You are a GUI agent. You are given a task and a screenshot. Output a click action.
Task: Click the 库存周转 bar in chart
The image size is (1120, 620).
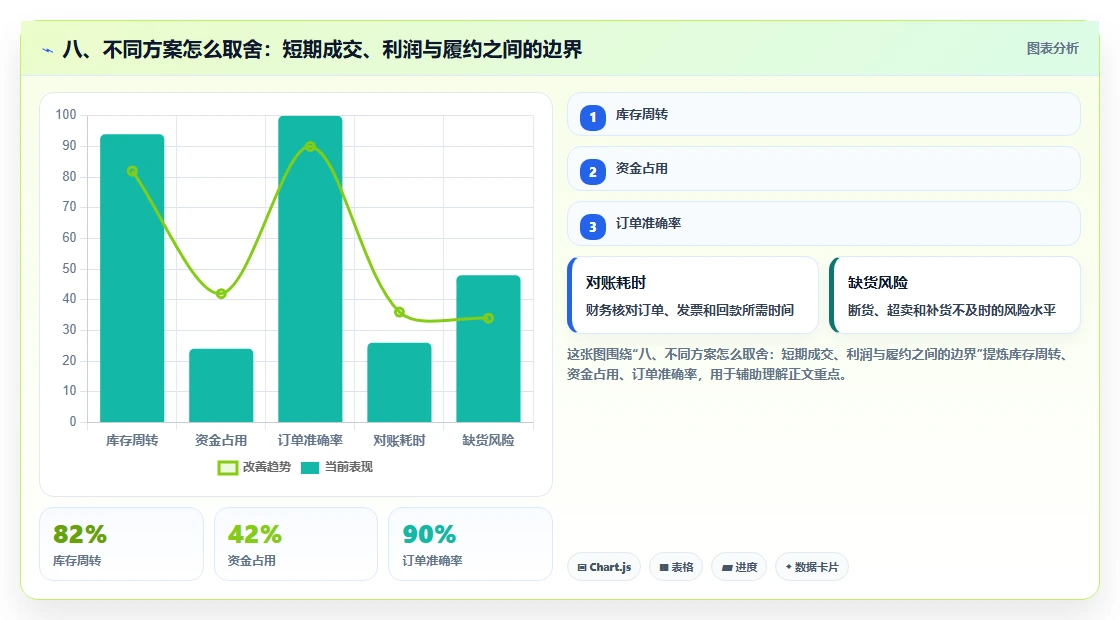point(132,278)
